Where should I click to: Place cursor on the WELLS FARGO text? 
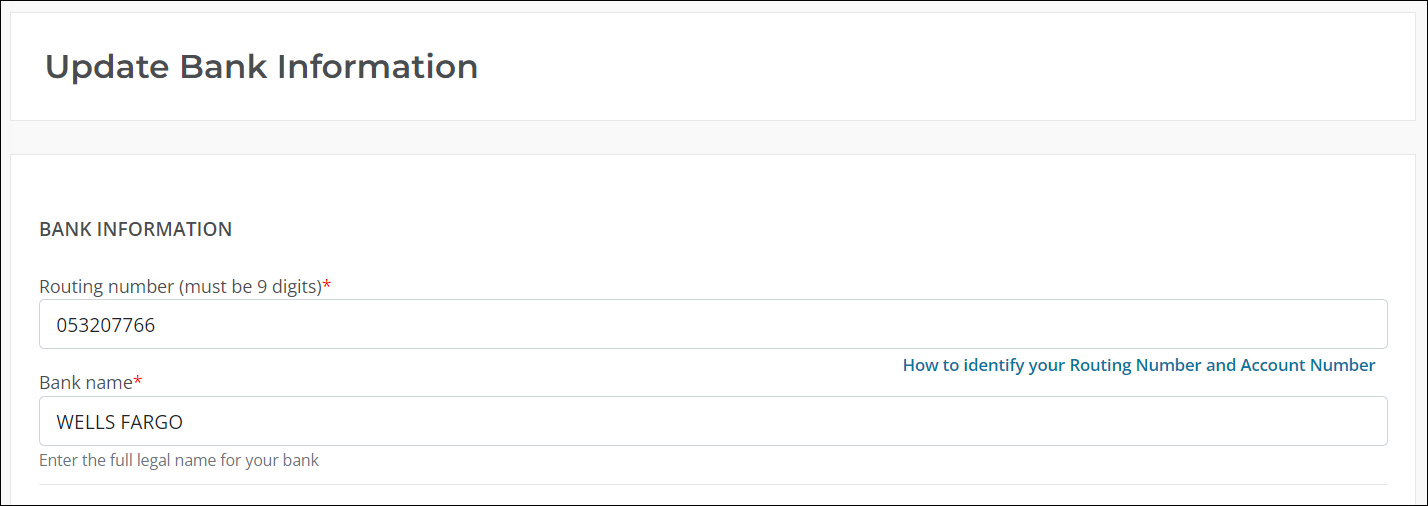tap(119, 422)
